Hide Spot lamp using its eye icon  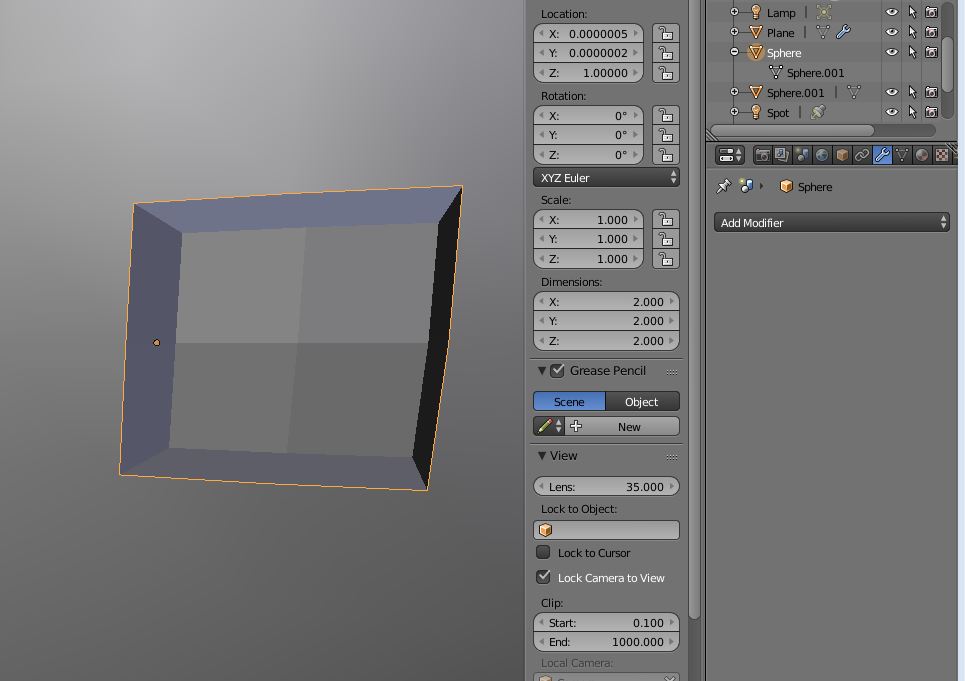coord(891,112)
